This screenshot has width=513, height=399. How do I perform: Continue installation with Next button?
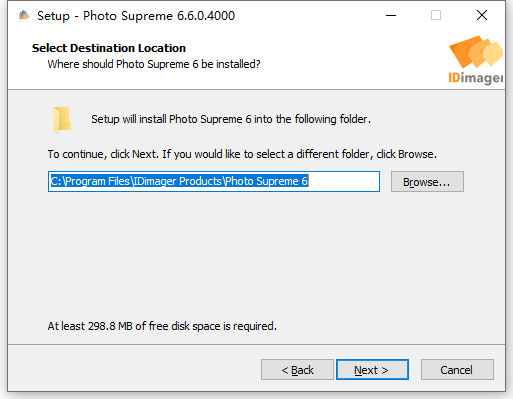coord(372,370)
